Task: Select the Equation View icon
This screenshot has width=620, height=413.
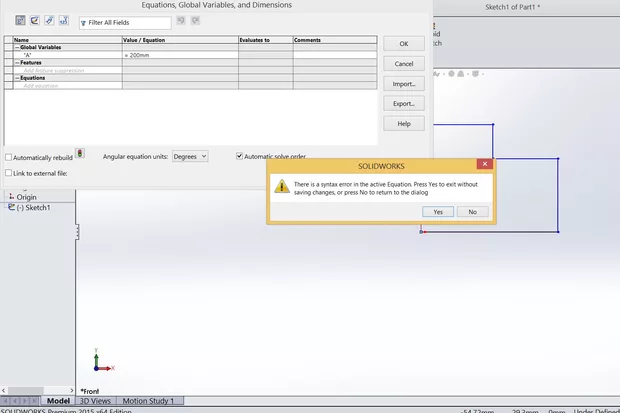Action: [20, 20]
